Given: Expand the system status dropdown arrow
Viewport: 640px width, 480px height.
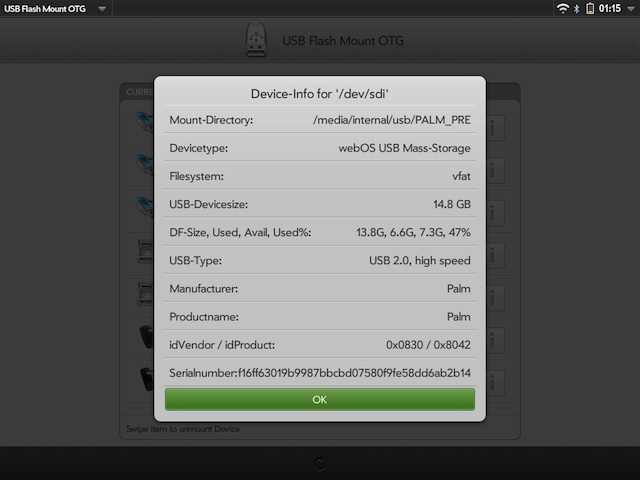Looking at the screenshot, I should (x=631, y=9).
